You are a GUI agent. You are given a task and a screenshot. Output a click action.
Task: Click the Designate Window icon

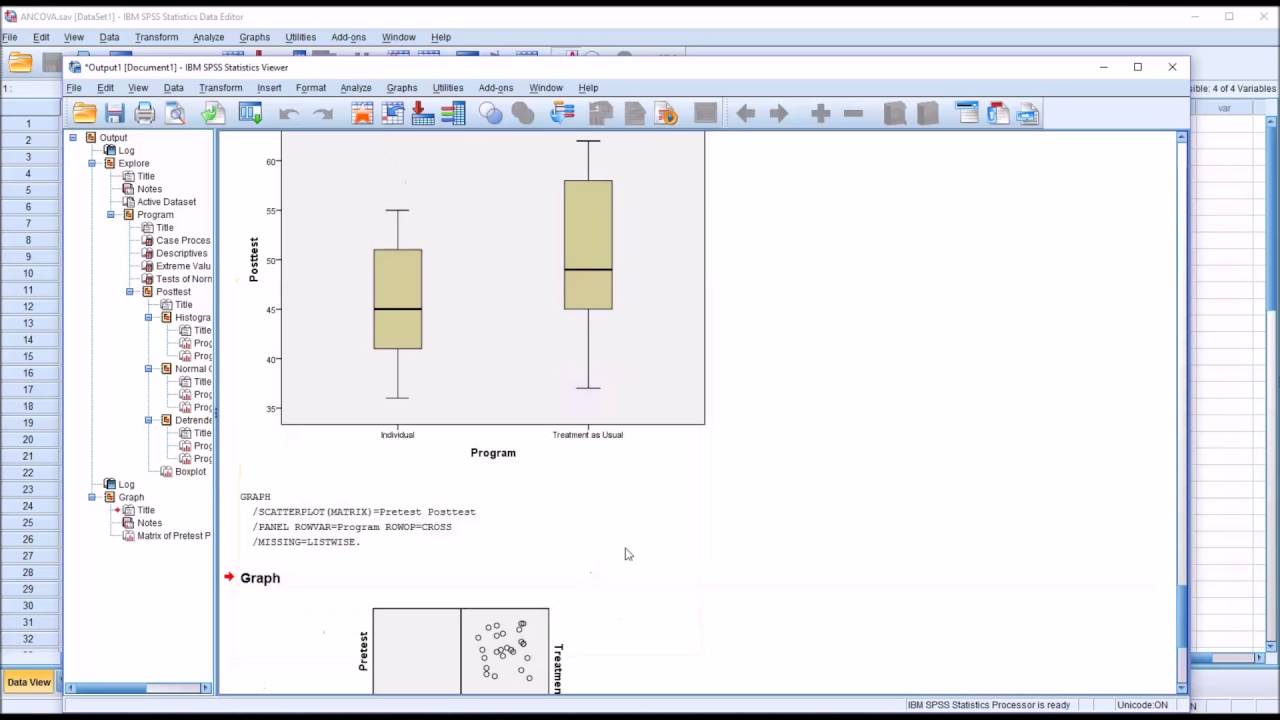point(706,114)
